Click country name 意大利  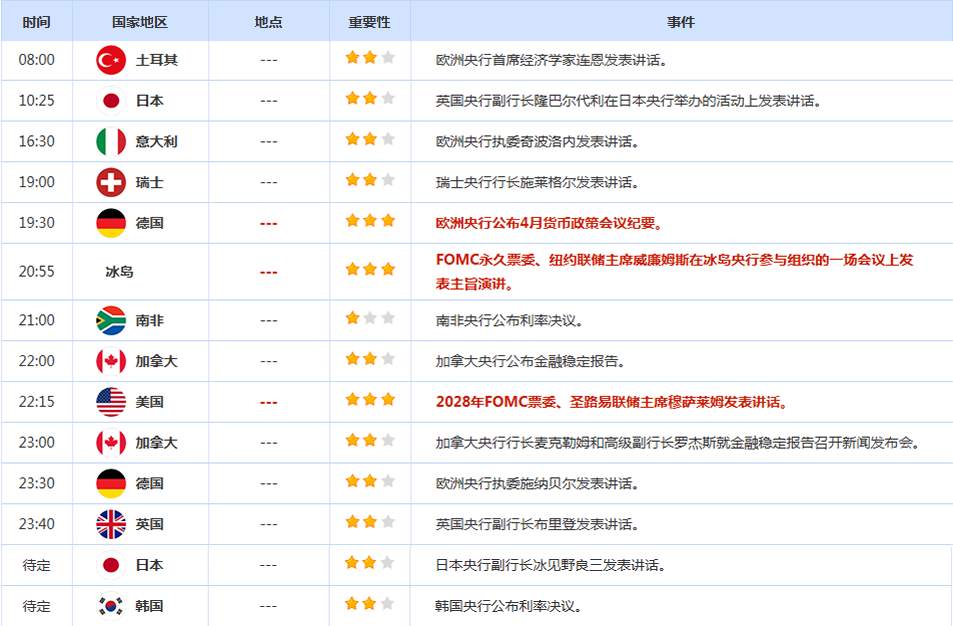coord(157,141)
